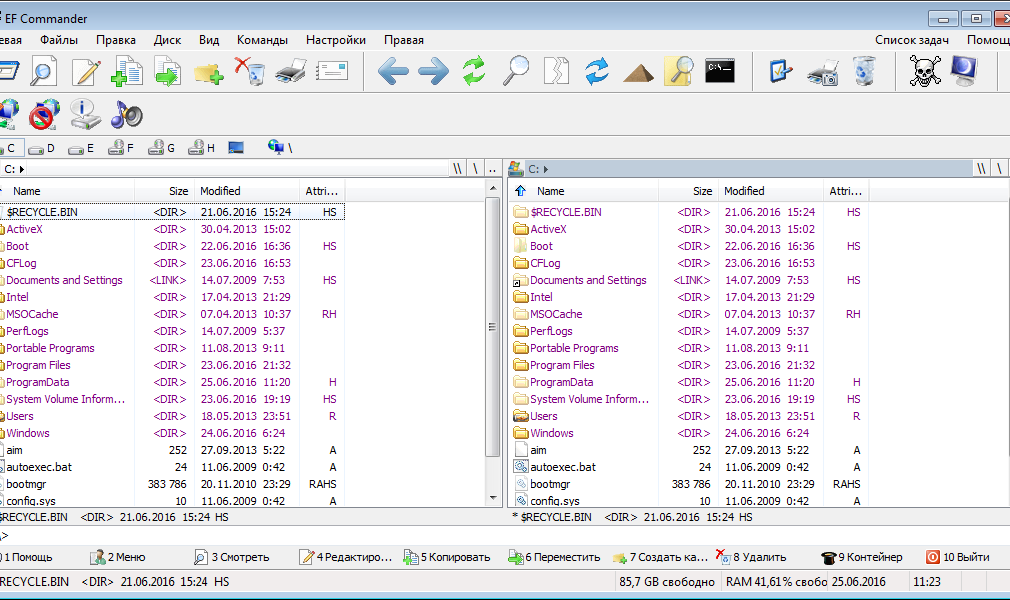
Task: Click the 5 Копировать function button
Action: coord(446,557)
